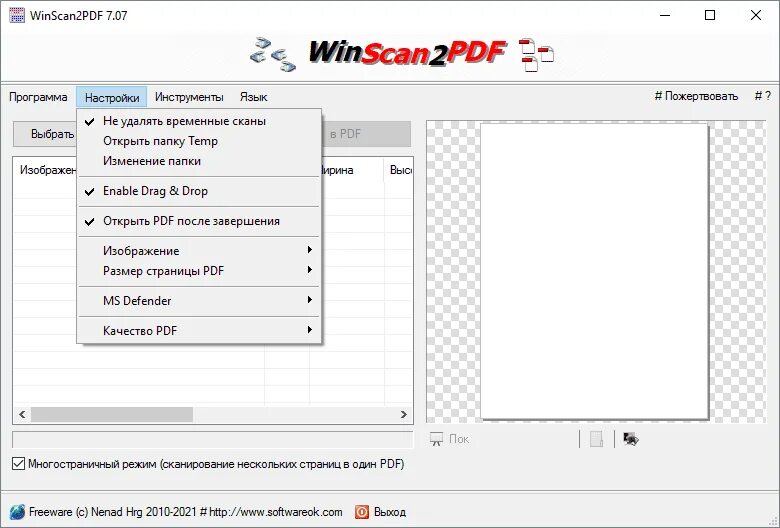The image size is (780, 528).
Task: Open the softwareok.com freeware link
Action: (x=186, y=512)
